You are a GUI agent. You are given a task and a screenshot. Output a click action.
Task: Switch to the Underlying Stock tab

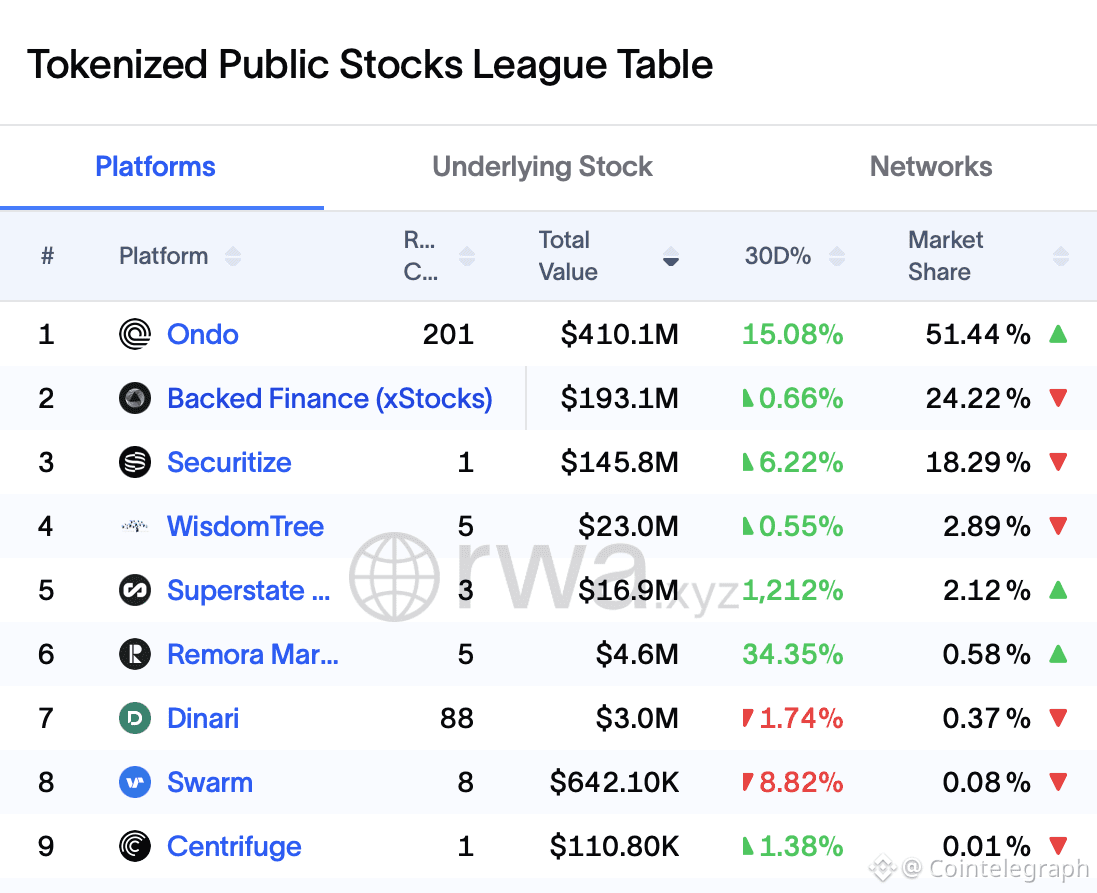542,167
